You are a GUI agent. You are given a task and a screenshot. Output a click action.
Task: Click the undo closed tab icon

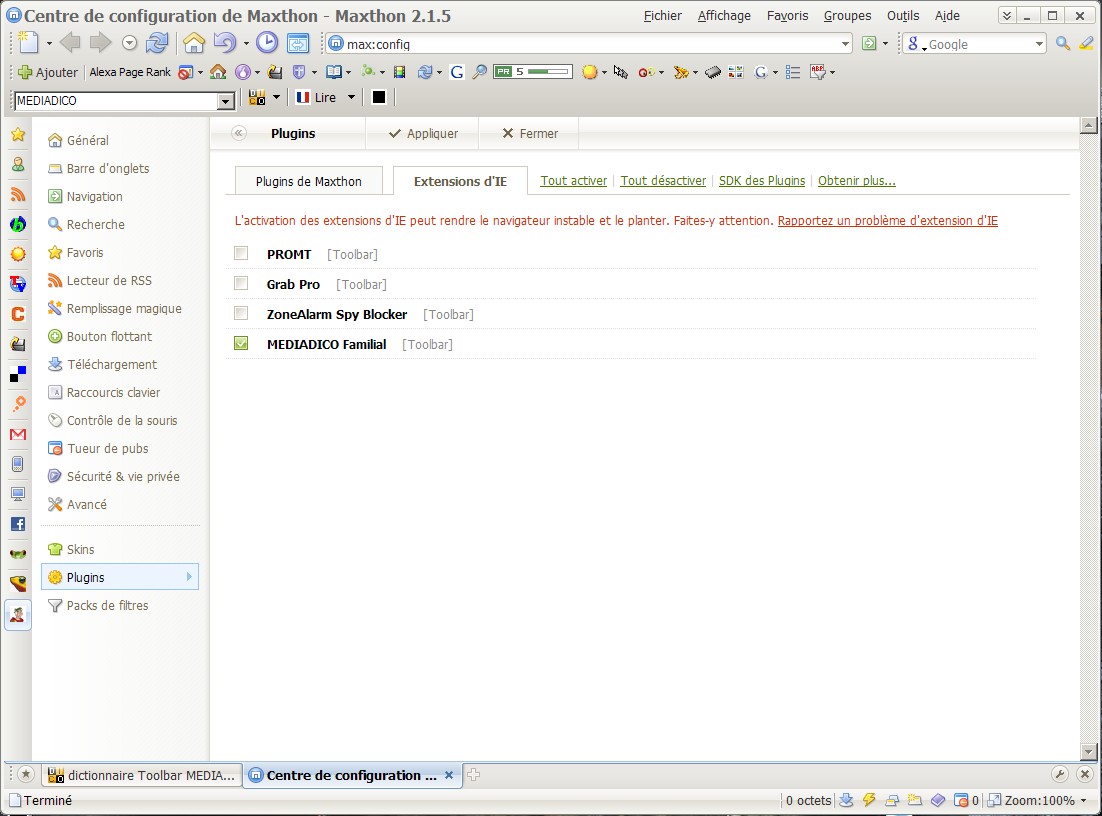pyautogui.click(x=225, y=43)
